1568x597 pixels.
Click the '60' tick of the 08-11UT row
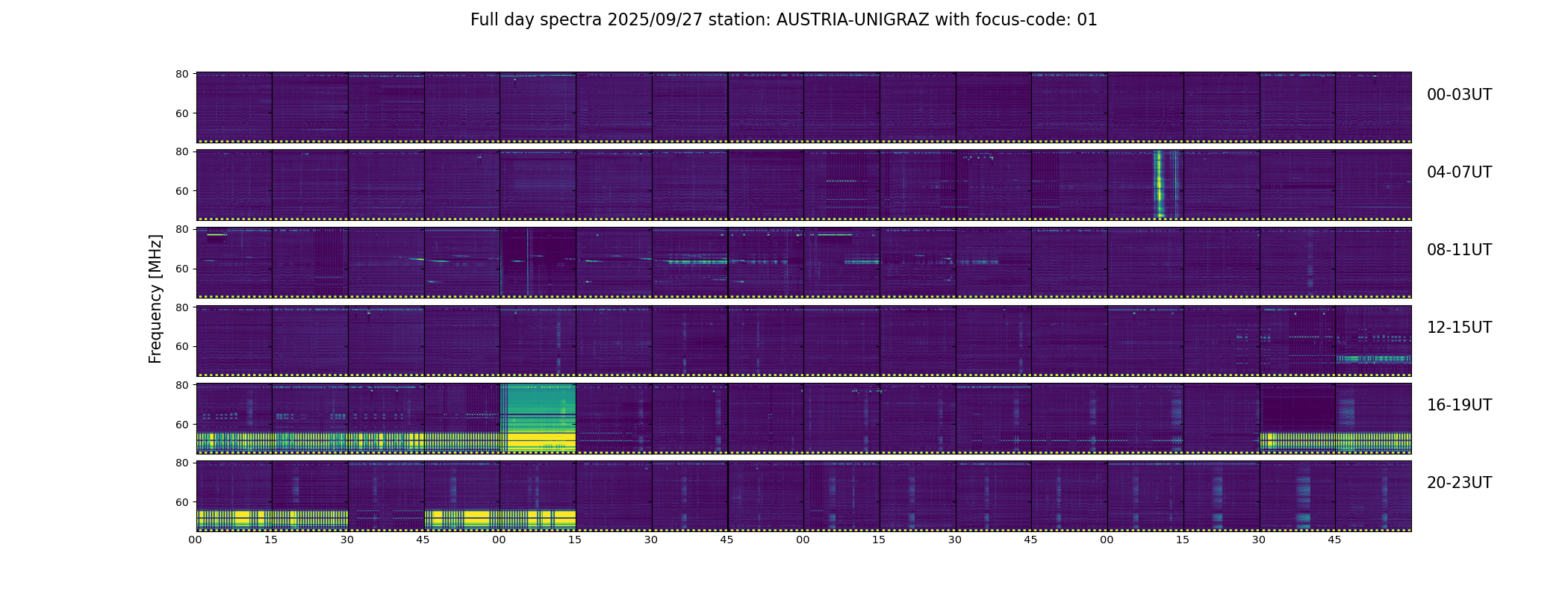pyautogui.click(x=181, y=269)
